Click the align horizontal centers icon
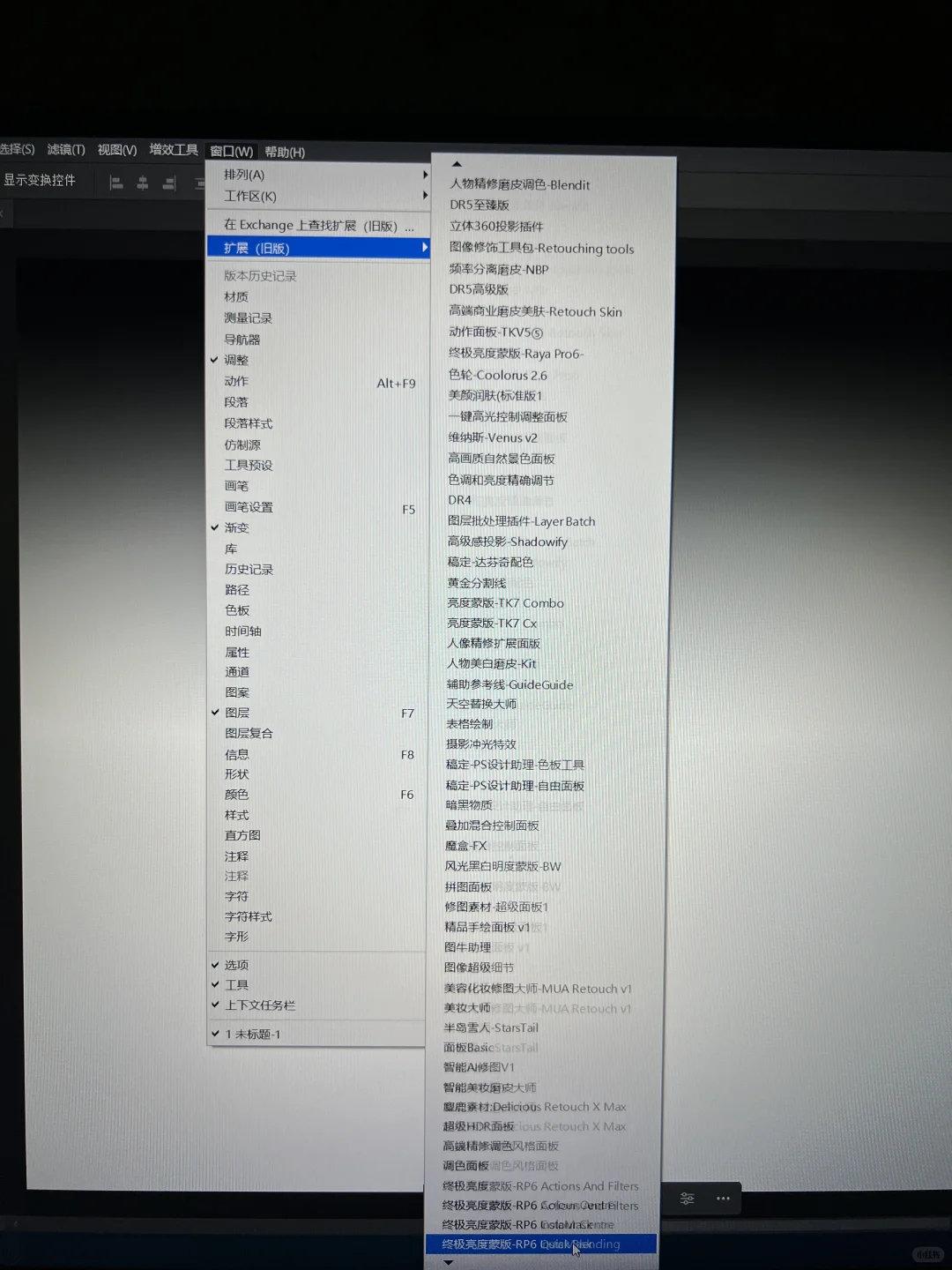This screenshot has width=952, height=1270. tap(142, 183)
